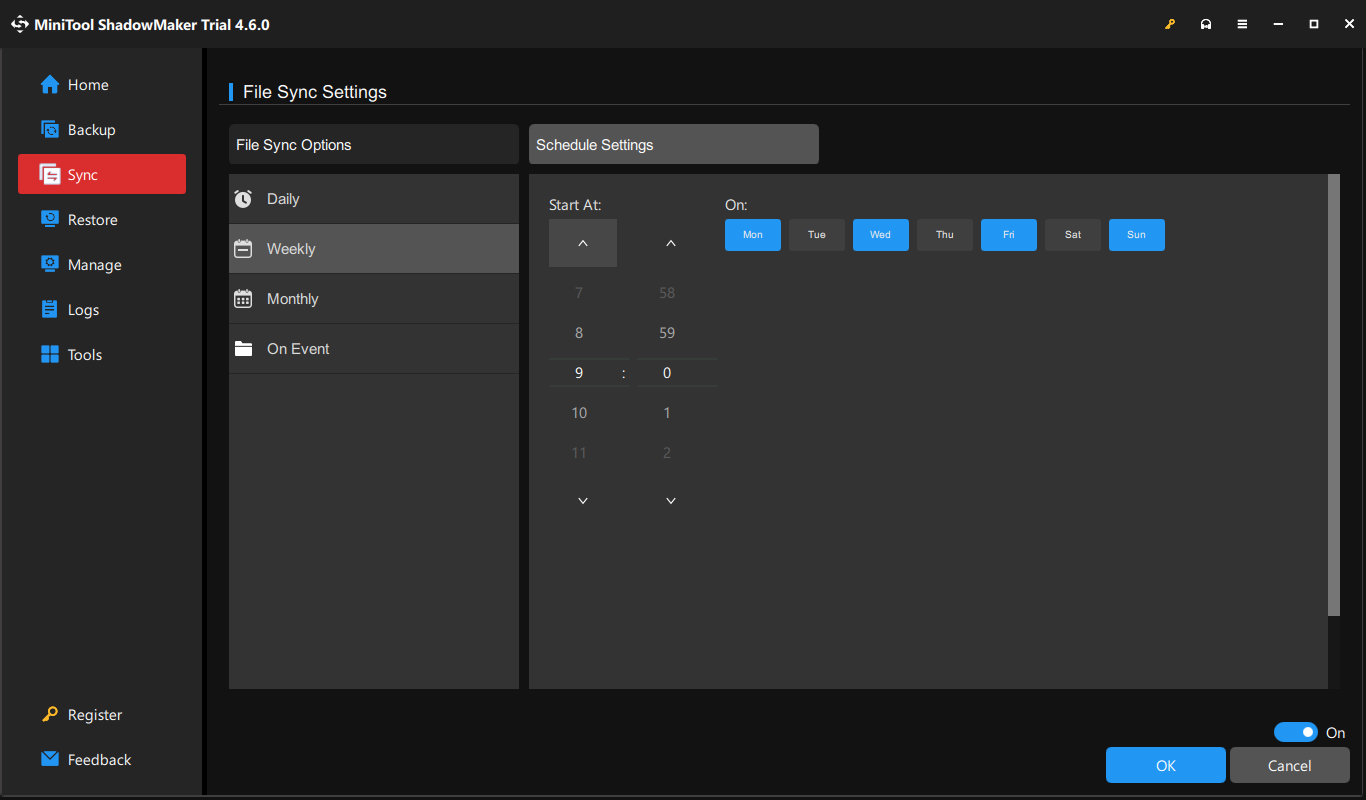Open the Home page icon
1366x800 pixels.
click(x=50, y=85)
